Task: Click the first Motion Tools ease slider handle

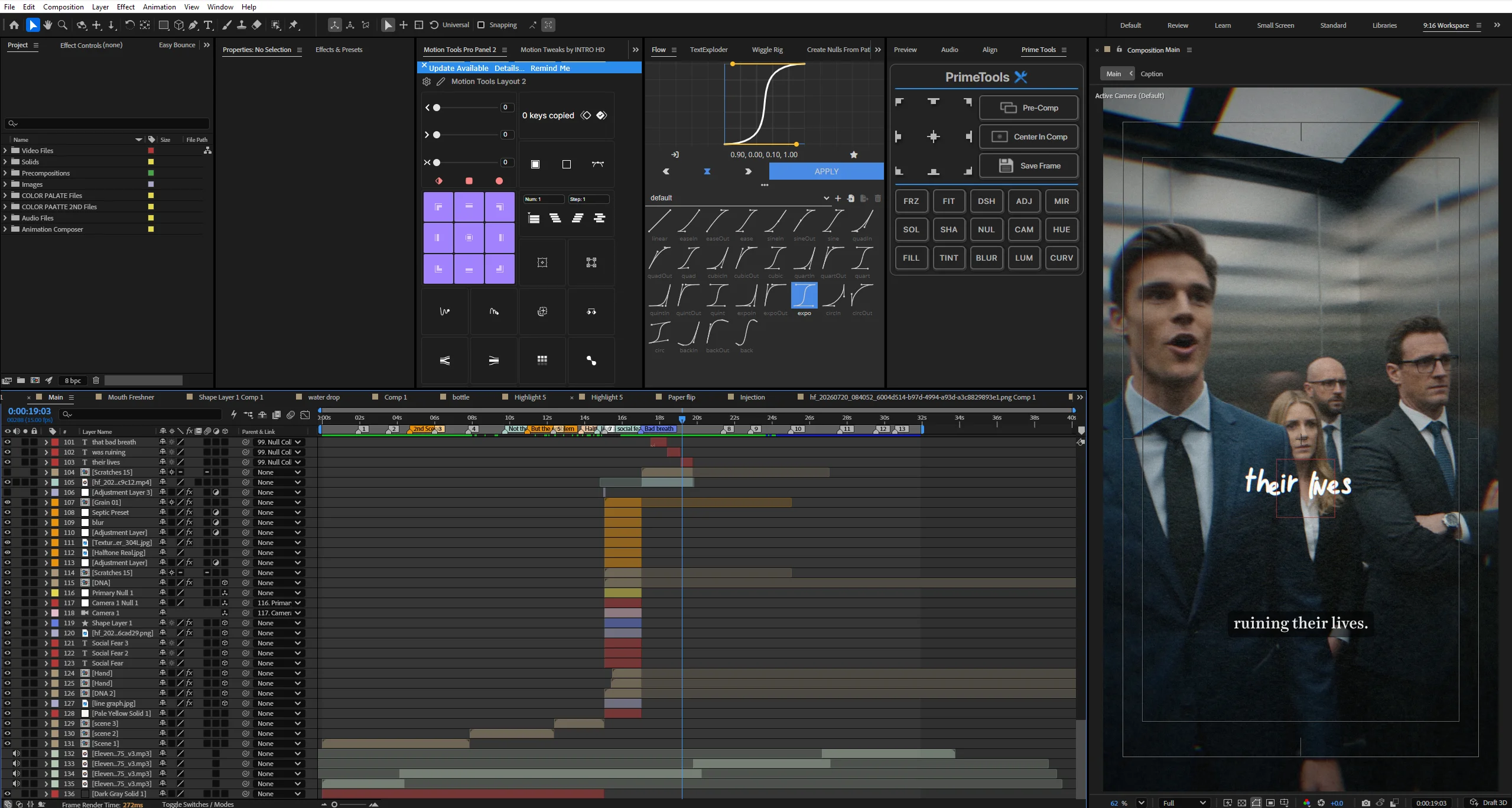Action: (x=437, y=108)
